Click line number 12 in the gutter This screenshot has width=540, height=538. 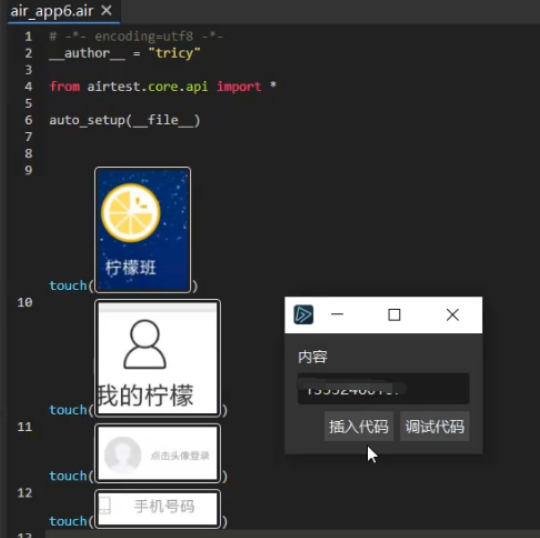(x=25, y=493)
